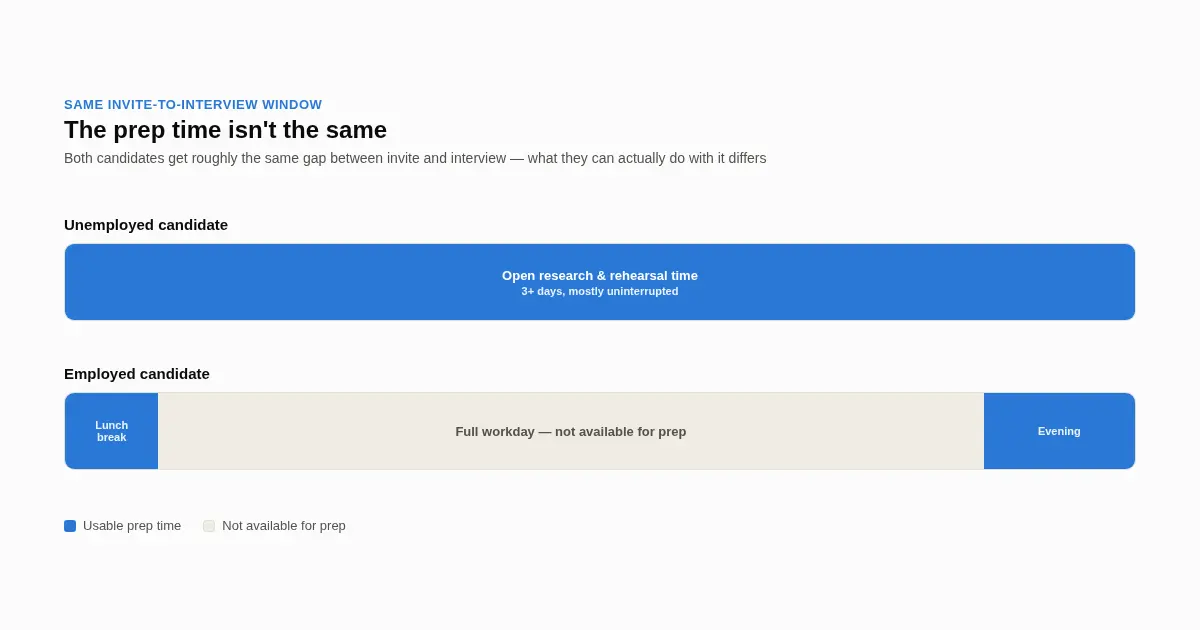Click 'Open research & rehearsal time' label

(x=600, y=276)
